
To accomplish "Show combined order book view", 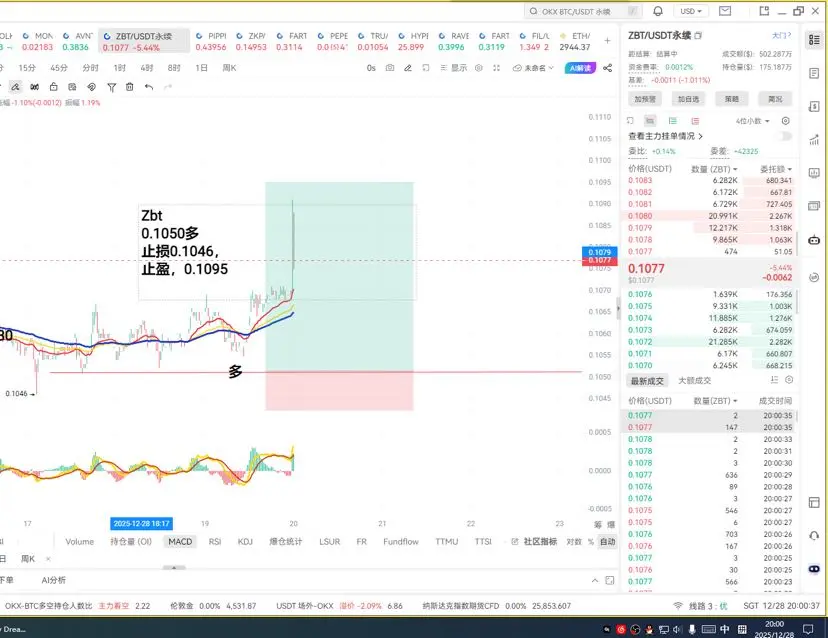I will (x=650, y=121).
